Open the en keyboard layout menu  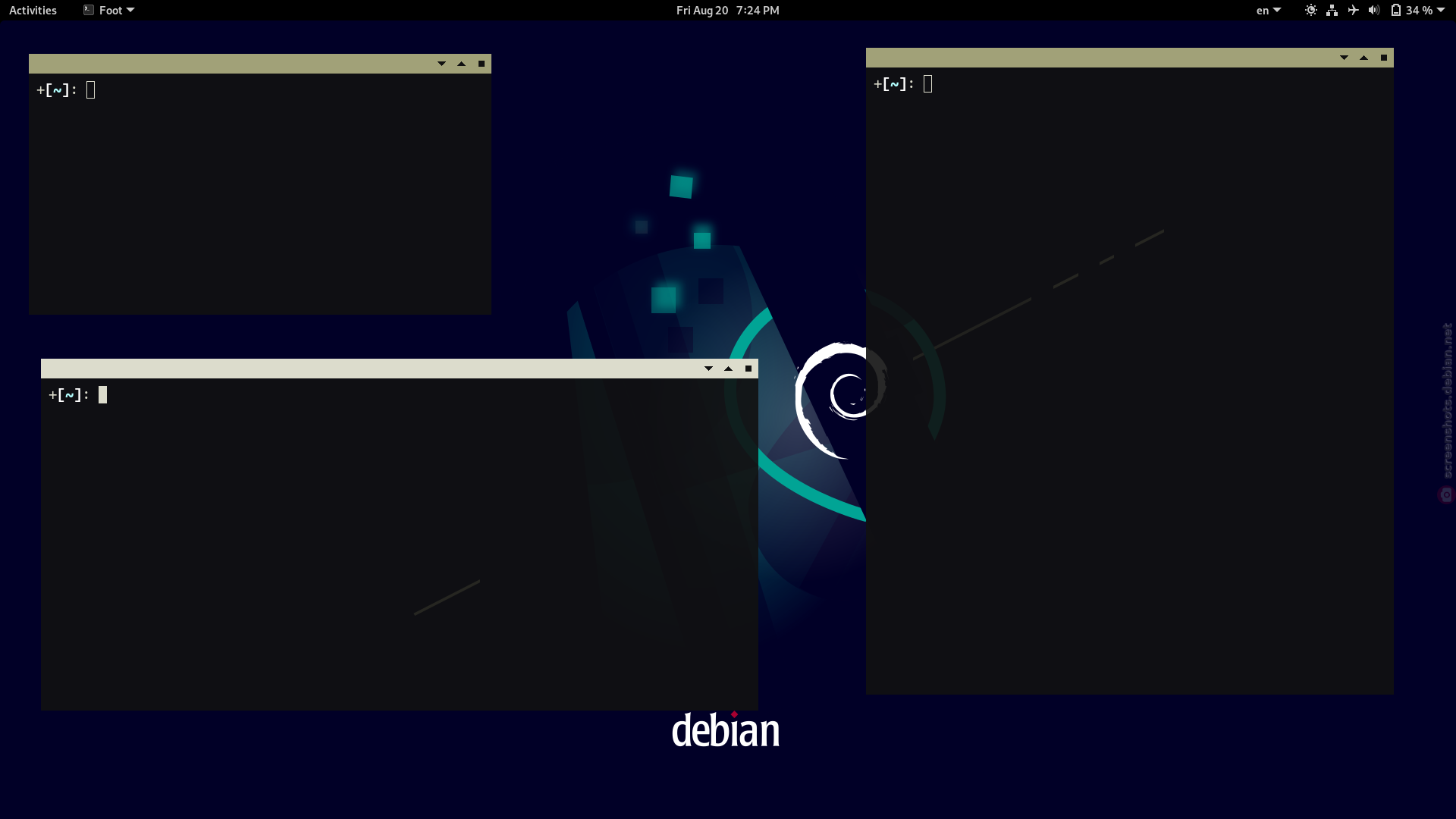(1268, 10)
